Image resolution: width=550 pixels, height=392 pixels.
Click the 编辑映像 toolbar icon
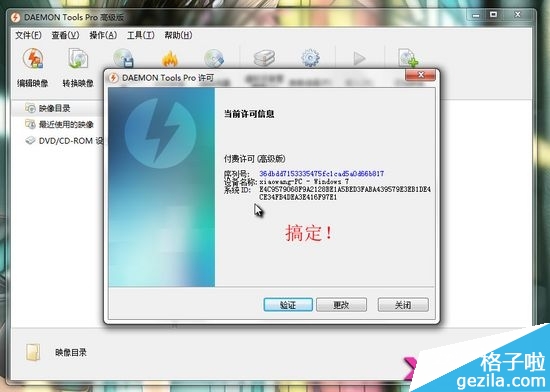33,58
